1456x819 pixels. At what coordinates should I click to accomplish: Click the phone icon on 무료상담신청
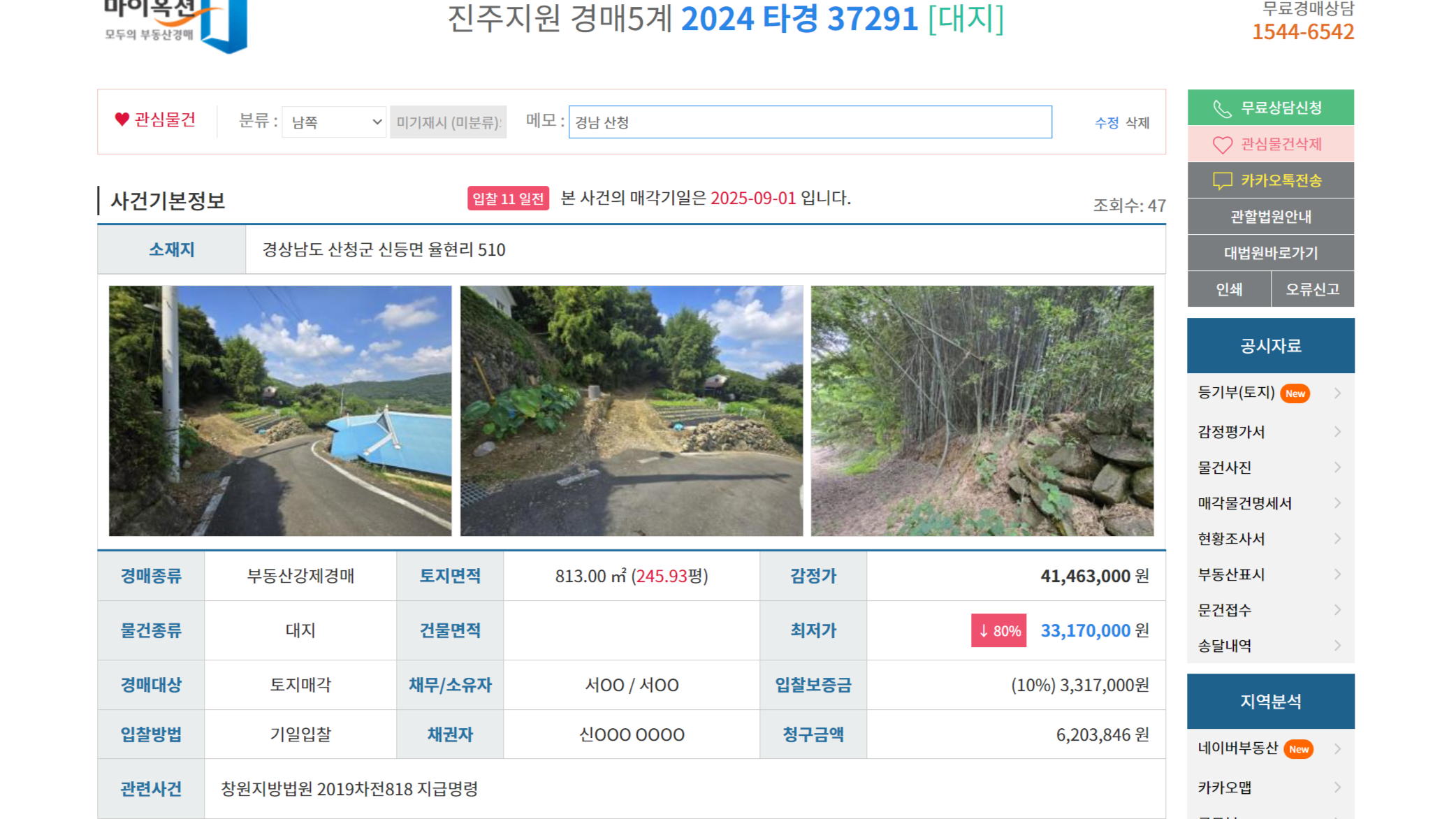1222,108
